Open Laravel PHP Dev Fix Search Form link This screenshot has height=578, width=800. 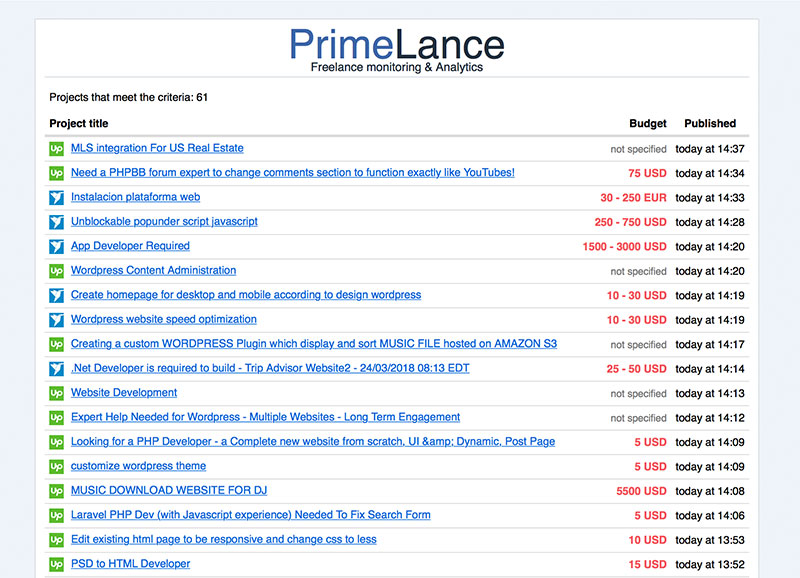[x=251, y=515]
